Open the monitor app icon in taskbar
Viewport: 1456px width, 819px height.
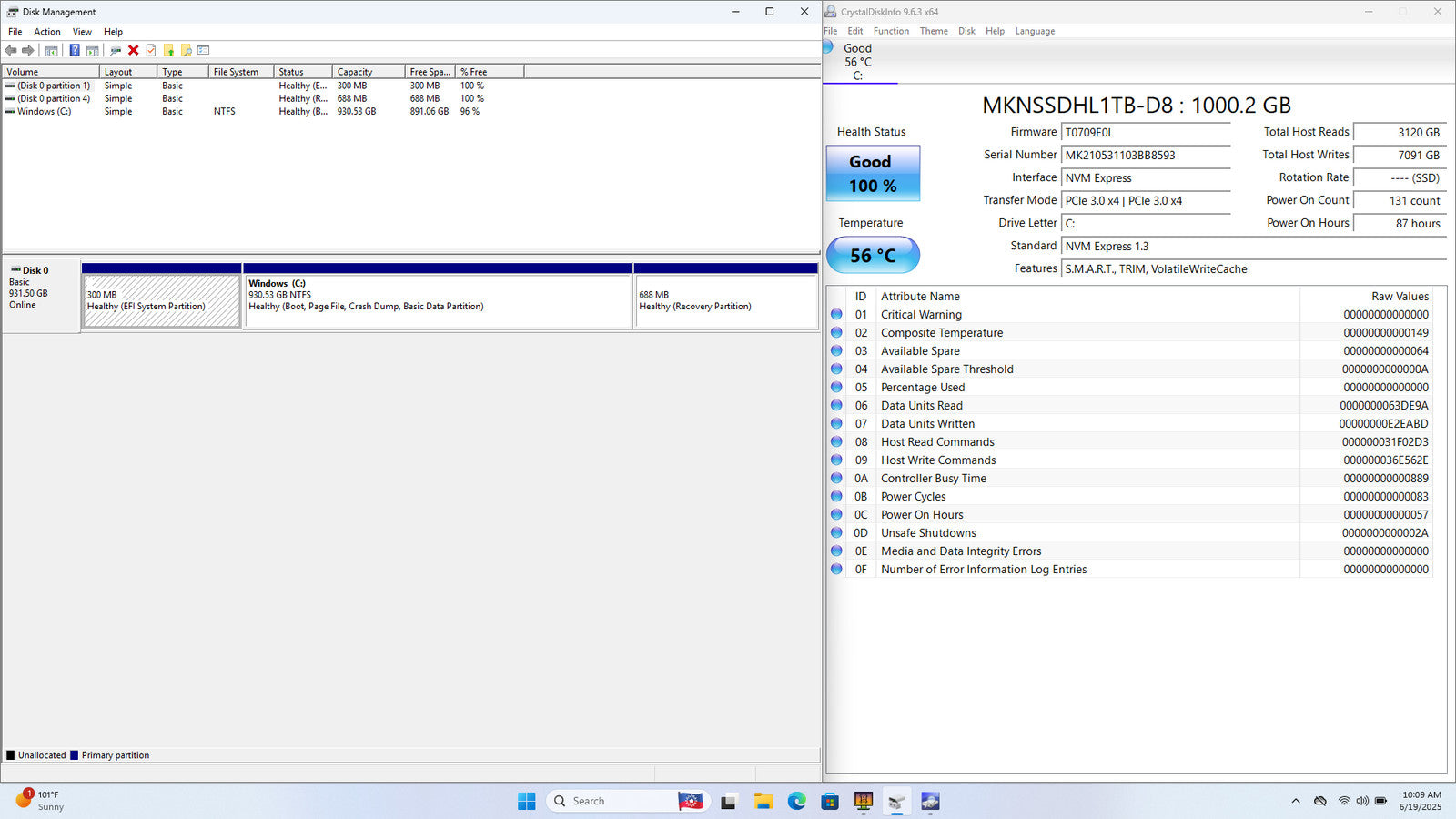[x=864, y=801]
